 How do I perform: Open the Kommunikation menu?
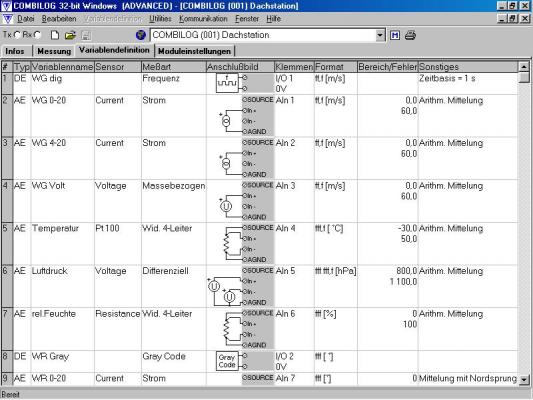click(x=203, y=19)
